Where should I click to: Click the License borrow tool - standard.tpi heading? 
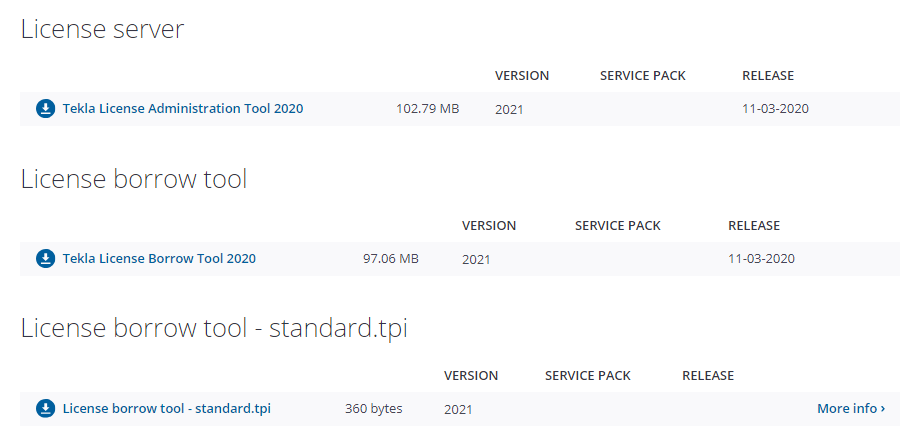[x=214, y=329]
